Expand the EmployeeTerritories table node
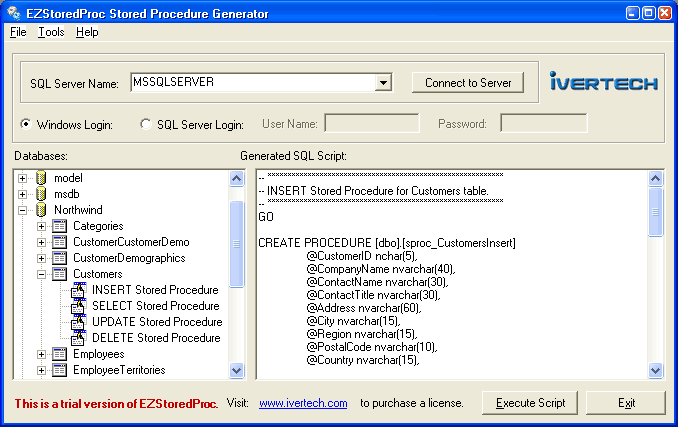This screenshot has width=678, height=427. click(x=42, y=370)
